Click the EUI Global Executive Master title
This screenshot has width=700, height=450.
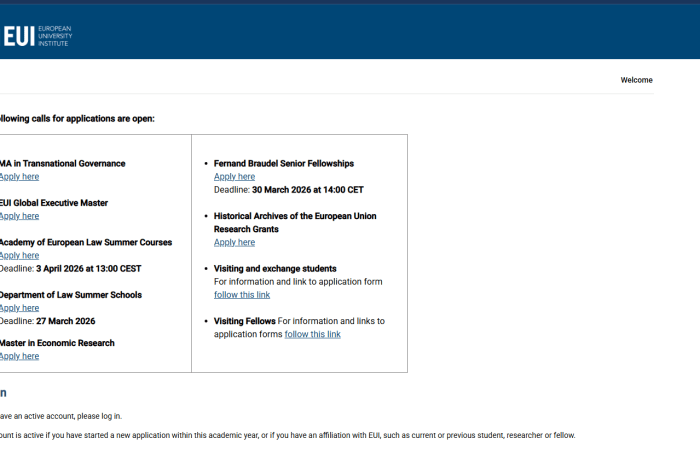[x=54, y=203]
